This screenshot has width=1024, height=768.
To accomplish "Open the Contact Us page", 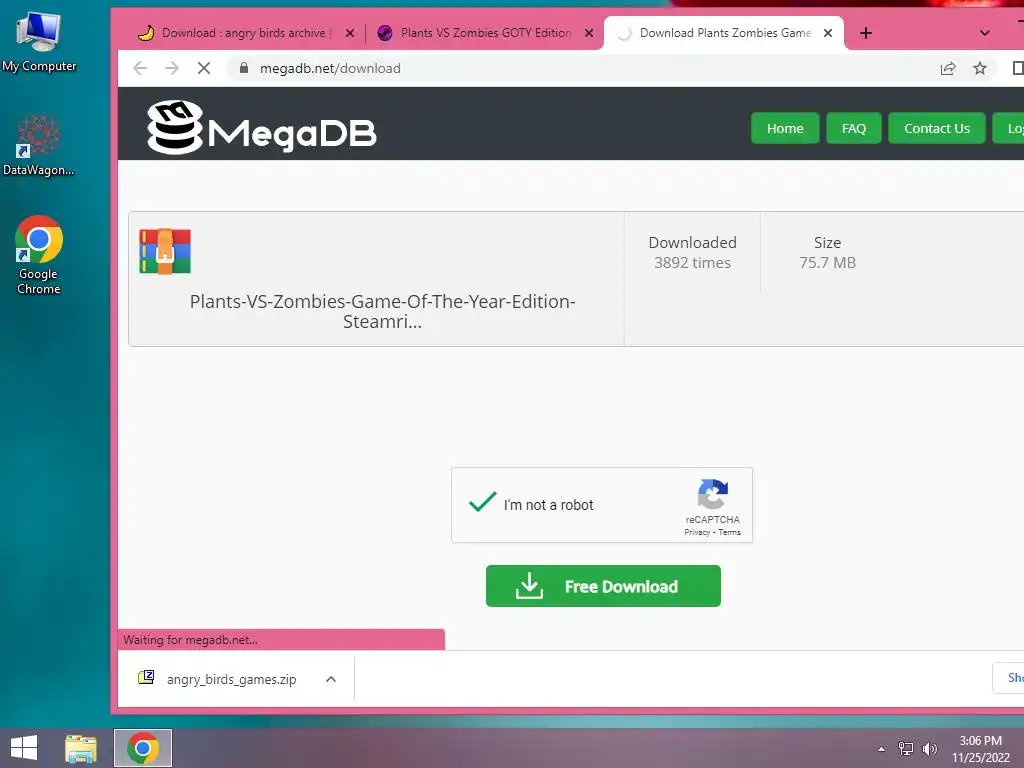I will pos(936,128).
